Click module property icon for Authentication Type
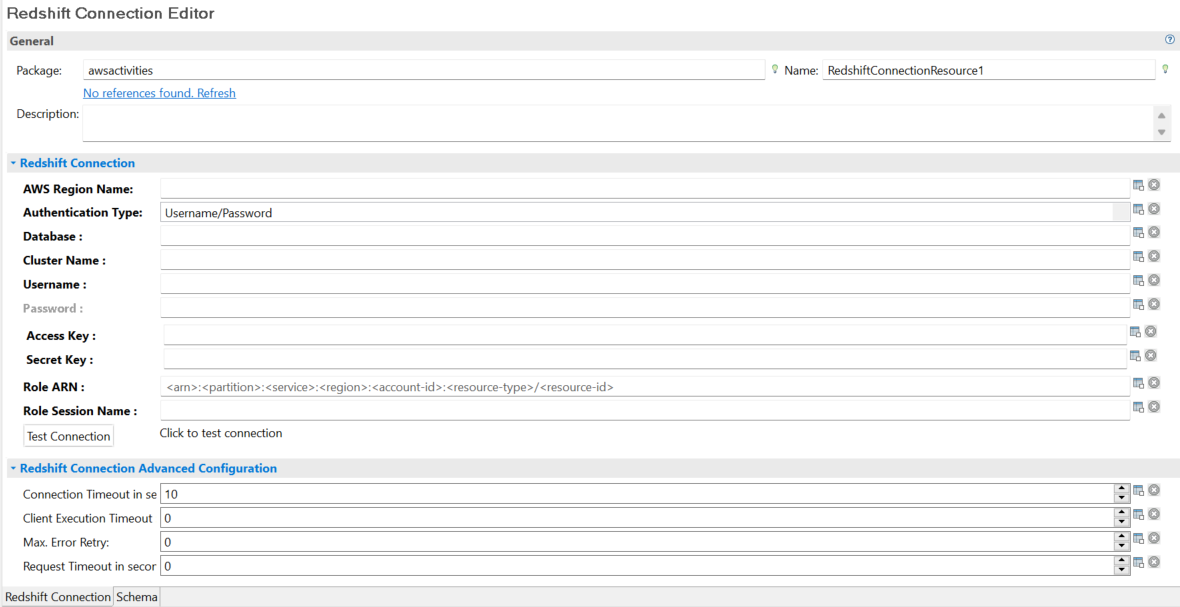This screenshot has width=1180, height=607. (x=1139, y=210)
